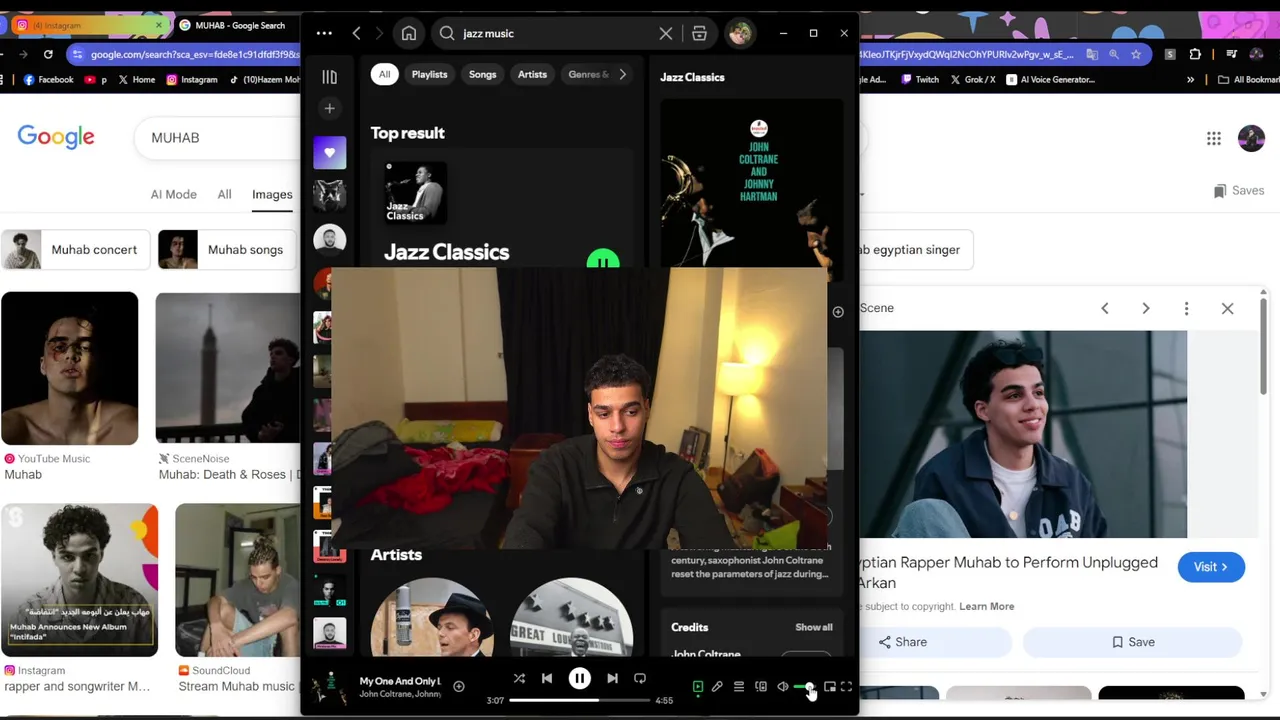Open Instagram bookmark in bookmarks bar
Screen dimensions: 1280x720
click(192, 79)
